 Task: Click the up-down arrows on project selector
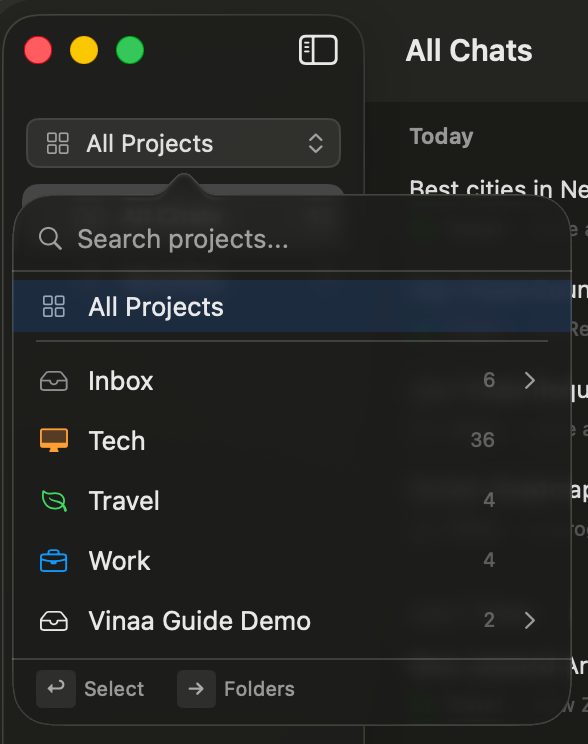pos(316,143)
